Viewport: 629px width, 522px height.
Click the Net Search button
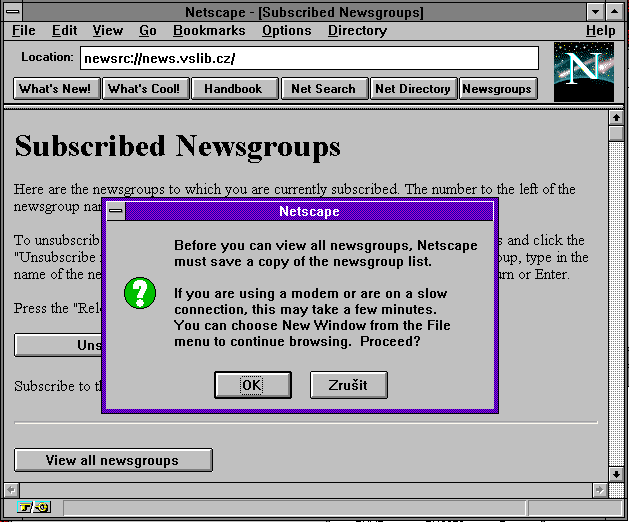[x=325, y=88]
